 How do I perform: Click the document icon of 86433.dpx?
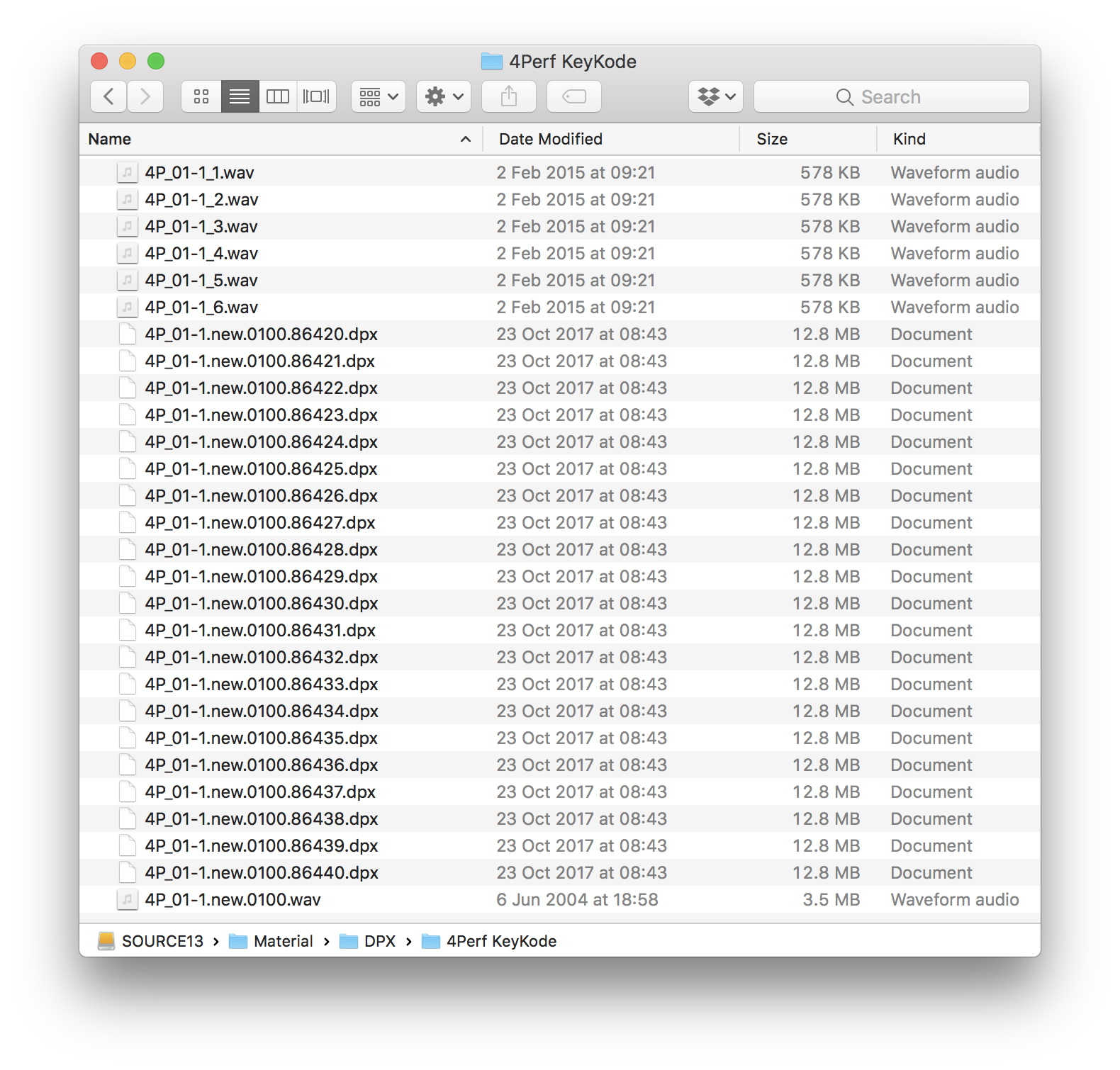(x=128, y=684)
